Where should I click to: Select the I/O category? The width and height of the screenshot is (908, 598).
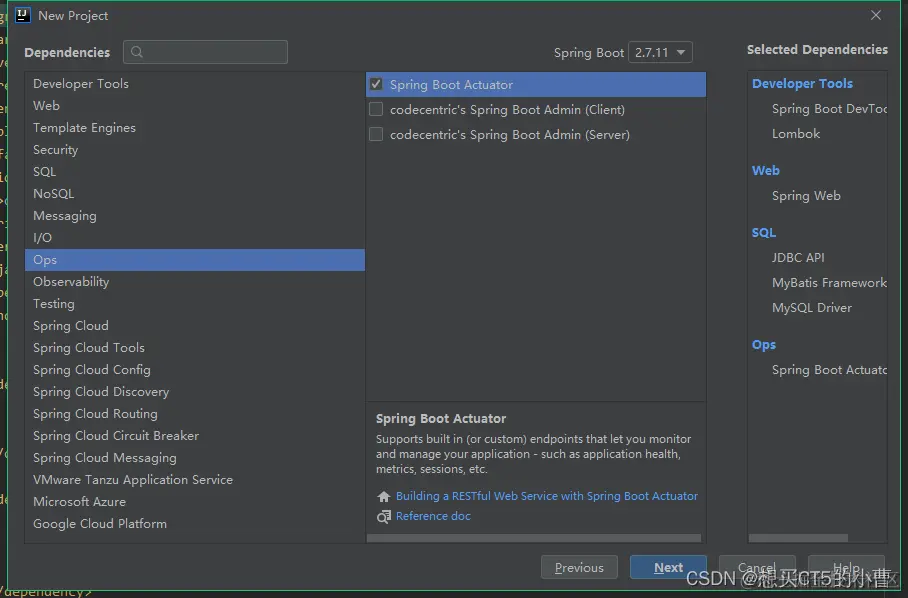click(x=195, y=238)
